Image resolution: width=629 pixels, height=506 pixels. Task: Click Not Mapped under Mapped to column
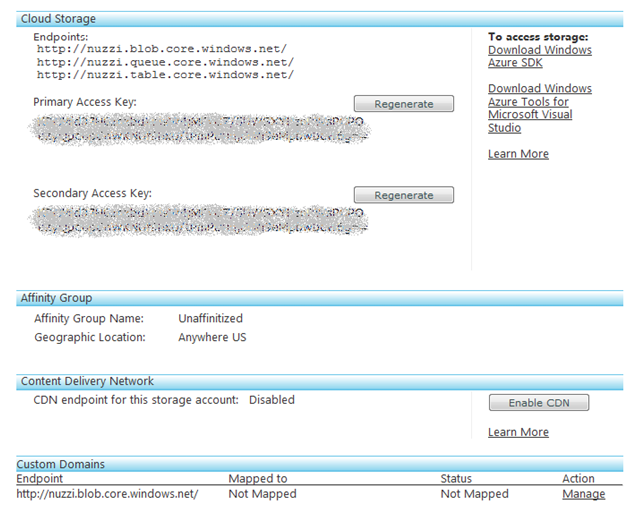pyautogui.click(x=262, y=494)
